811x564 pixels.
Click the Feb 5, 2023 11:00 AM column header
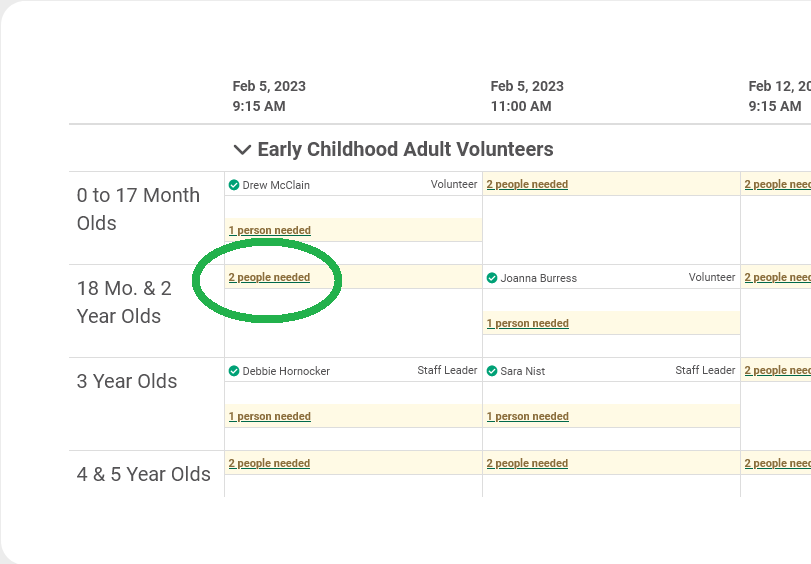pyautogui.click(x=527, y=96)
